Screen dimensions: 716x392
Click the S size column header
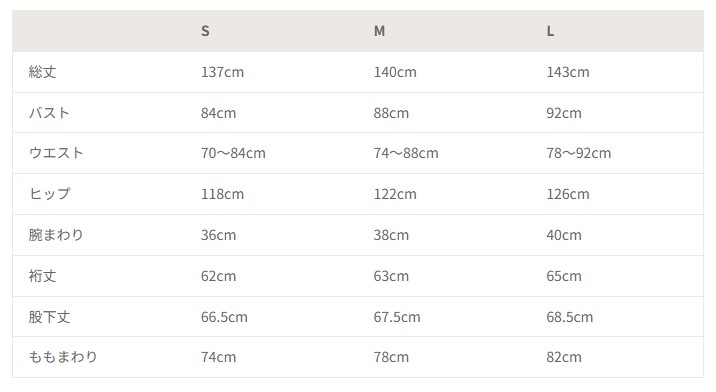click(x=205, y=31)
